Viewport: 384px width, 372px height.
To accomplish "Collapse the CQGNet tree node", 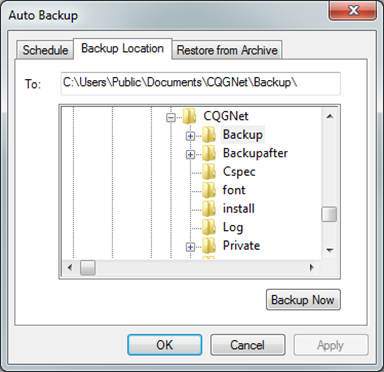I will coord(171,117).
